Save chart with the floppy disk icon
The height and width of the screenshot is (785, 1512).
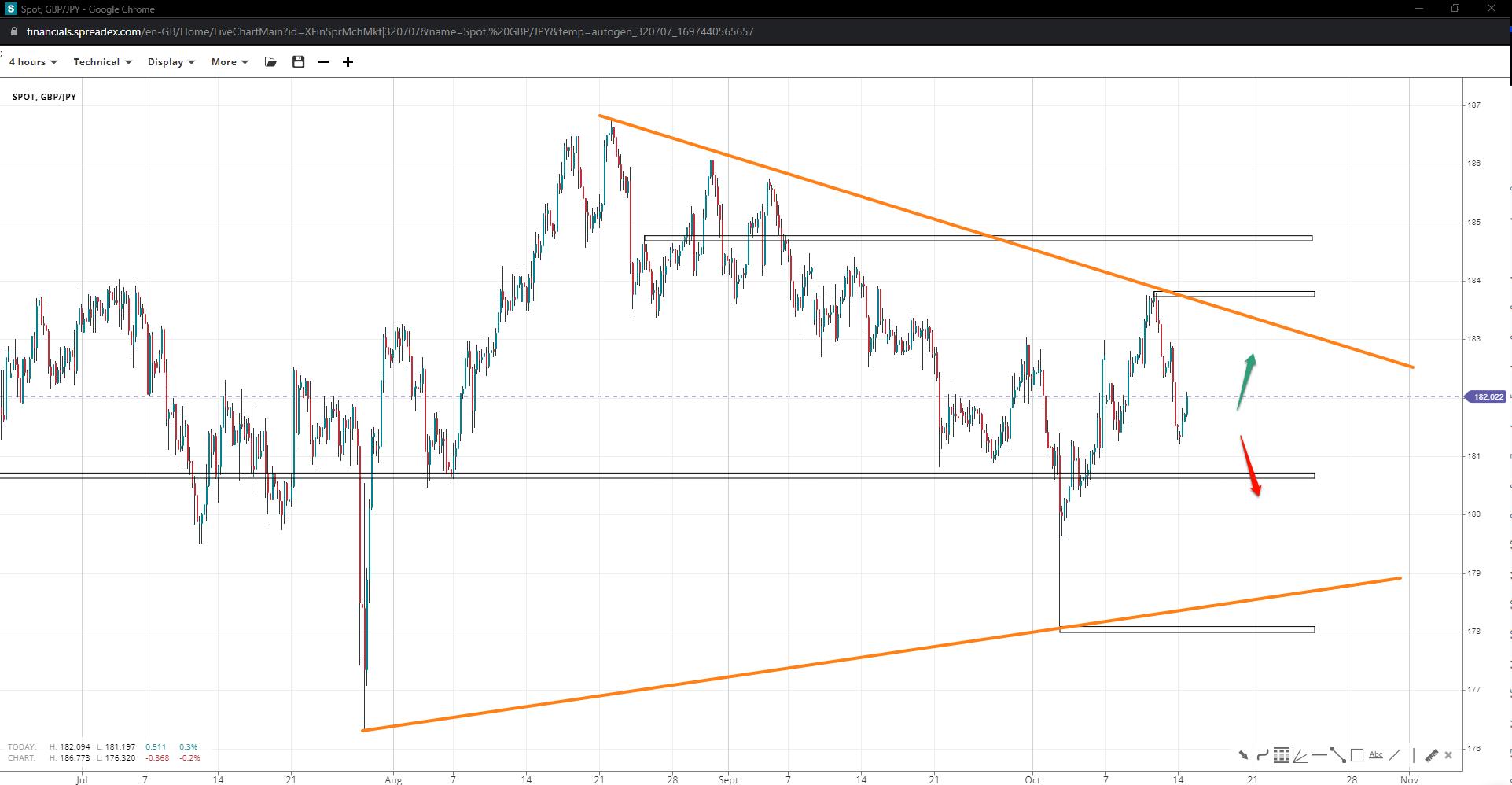(x=298, y=62)
